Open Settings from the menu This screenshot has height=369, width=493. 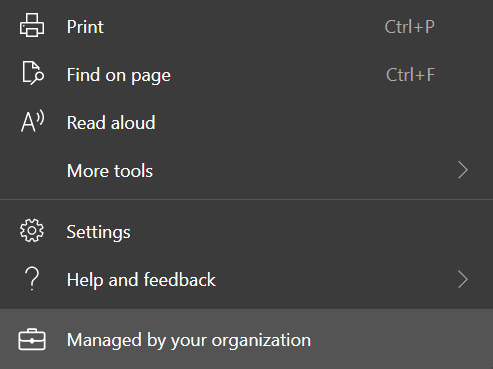[x=246, y=232]
